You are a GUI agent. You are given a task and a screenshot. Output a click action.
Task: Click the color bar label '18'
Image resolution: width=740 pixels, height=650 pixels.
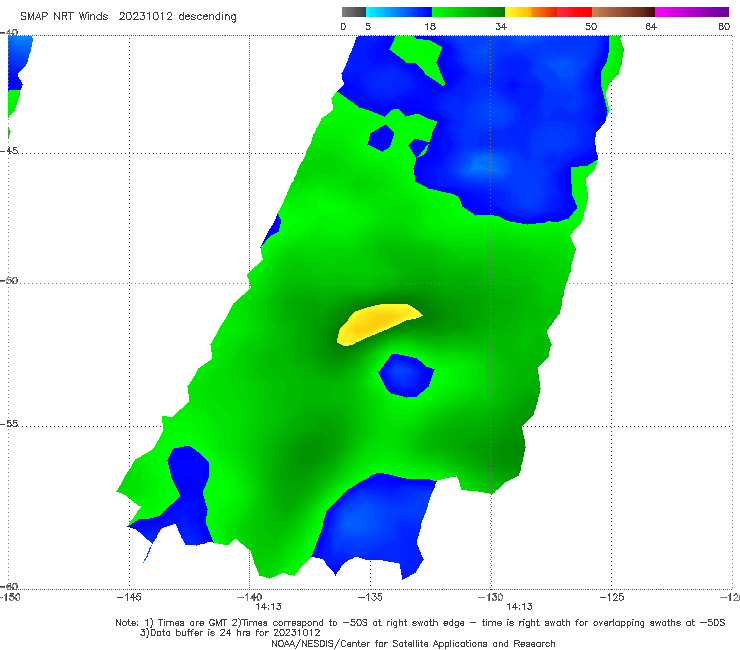pyautogui.click(x=430, y=26)
